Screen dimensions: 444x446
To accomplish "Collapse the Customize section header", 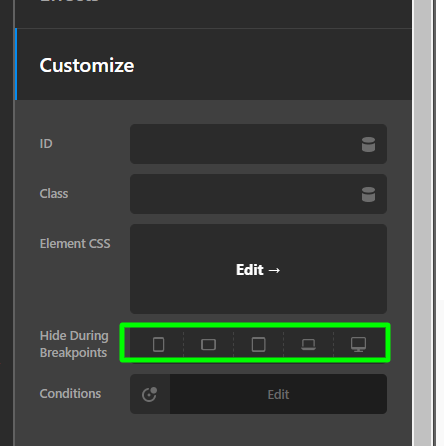I will tap(213, 64).
